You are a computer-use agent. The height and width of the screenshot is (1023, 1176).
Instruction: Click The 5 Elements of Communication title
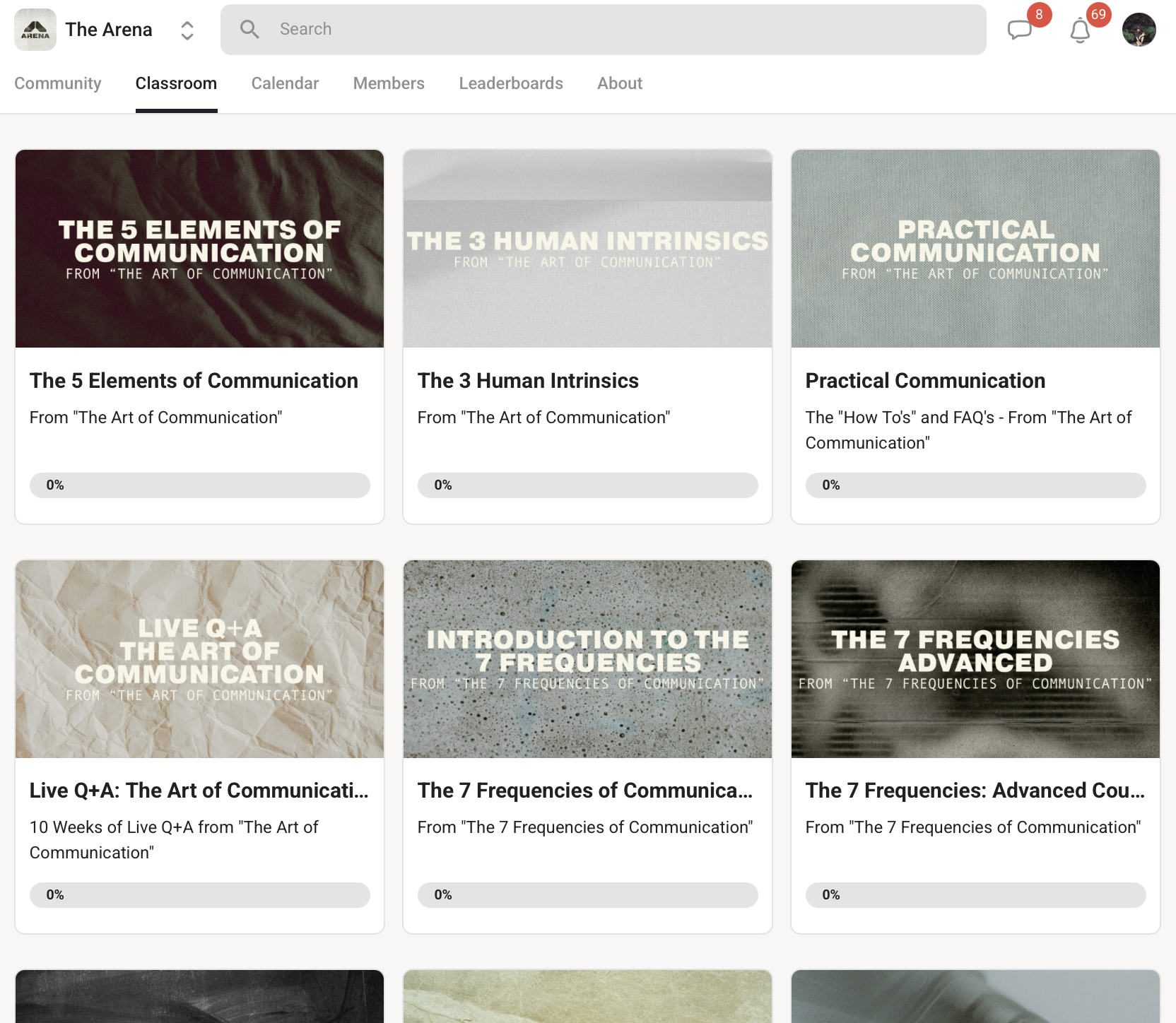(194, 381)
